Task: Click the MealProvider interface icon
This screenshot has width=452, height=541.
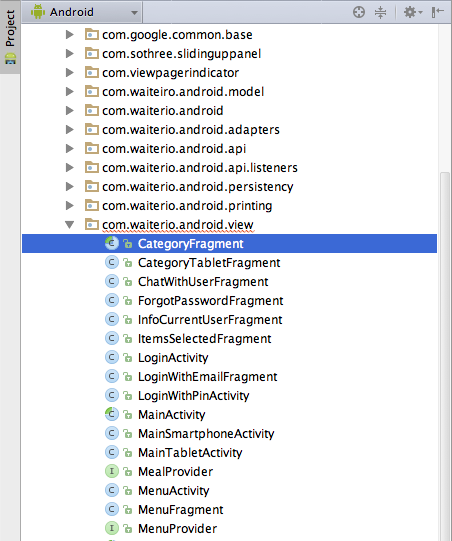Action: pos(112,471)
